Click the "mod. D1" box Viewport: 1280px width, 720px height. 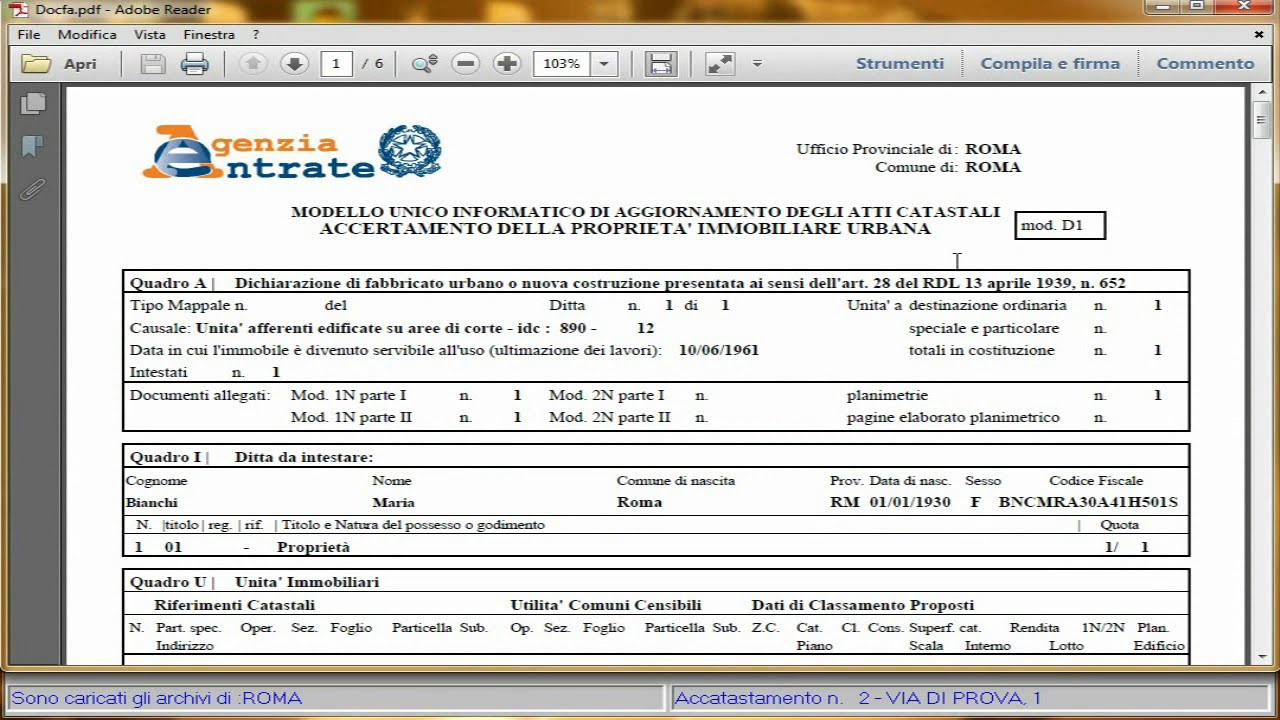[x=1060, y=226]
